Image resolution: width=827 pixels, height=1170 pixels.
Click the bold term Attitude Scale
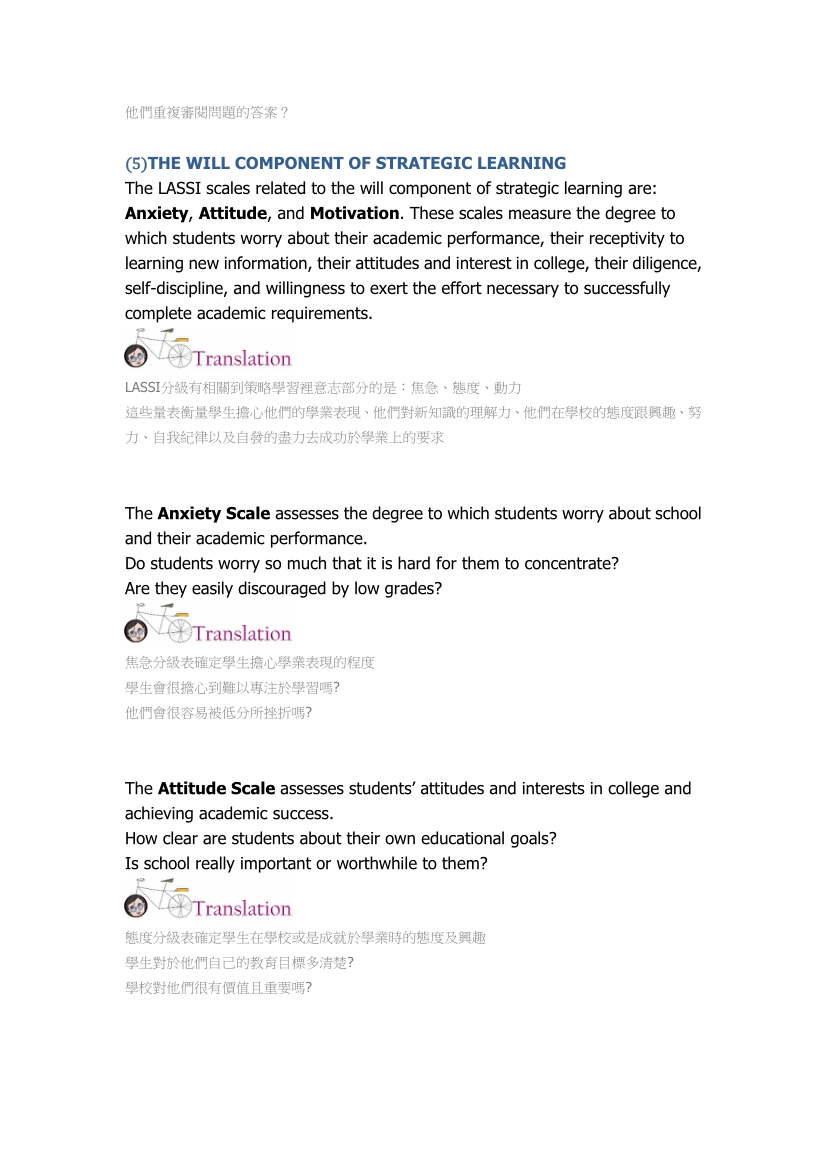pos(216,788)
